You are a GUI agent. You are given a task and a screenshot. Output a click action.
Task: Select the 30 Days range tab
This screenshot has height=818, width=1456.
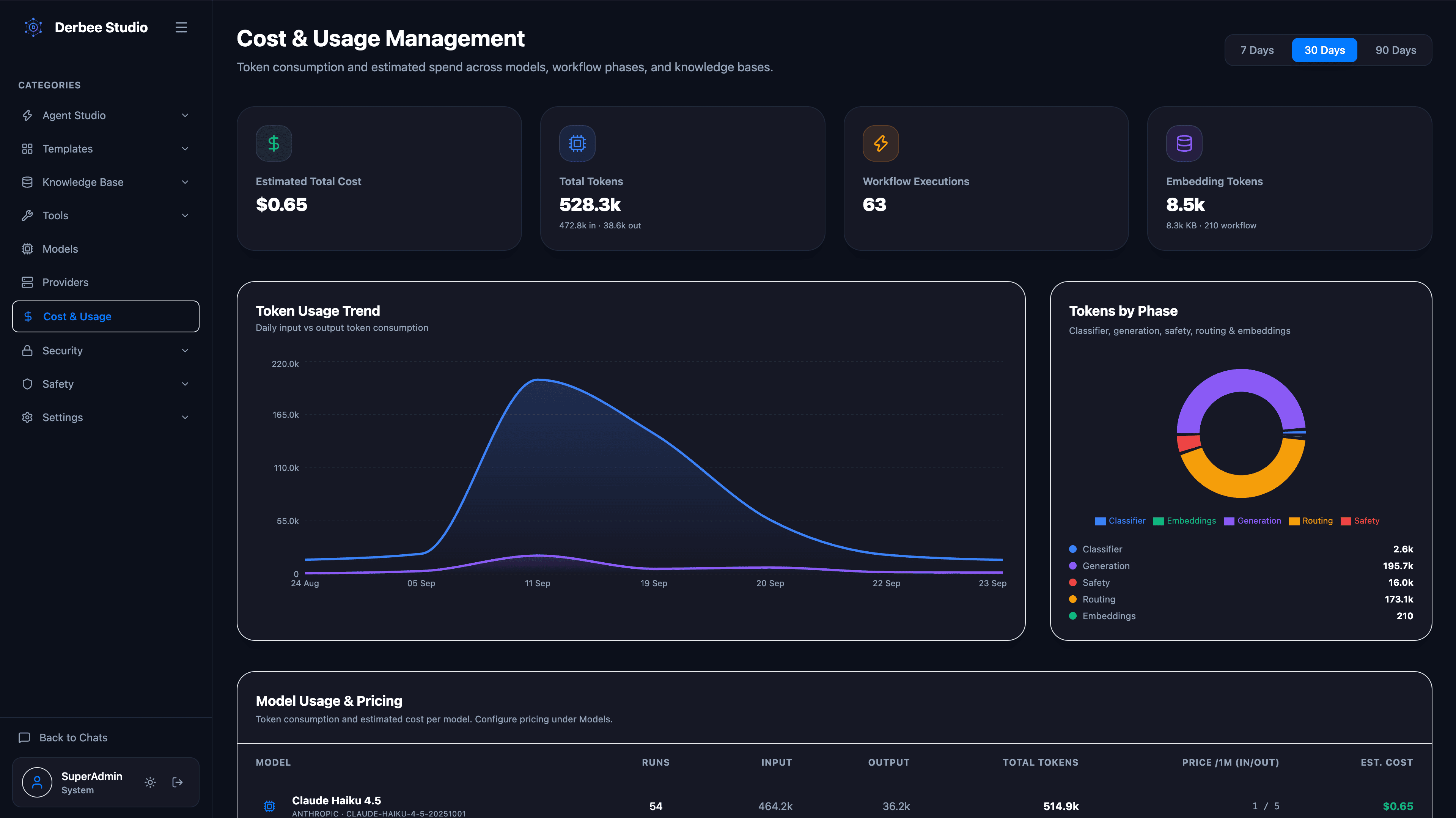1324,50
